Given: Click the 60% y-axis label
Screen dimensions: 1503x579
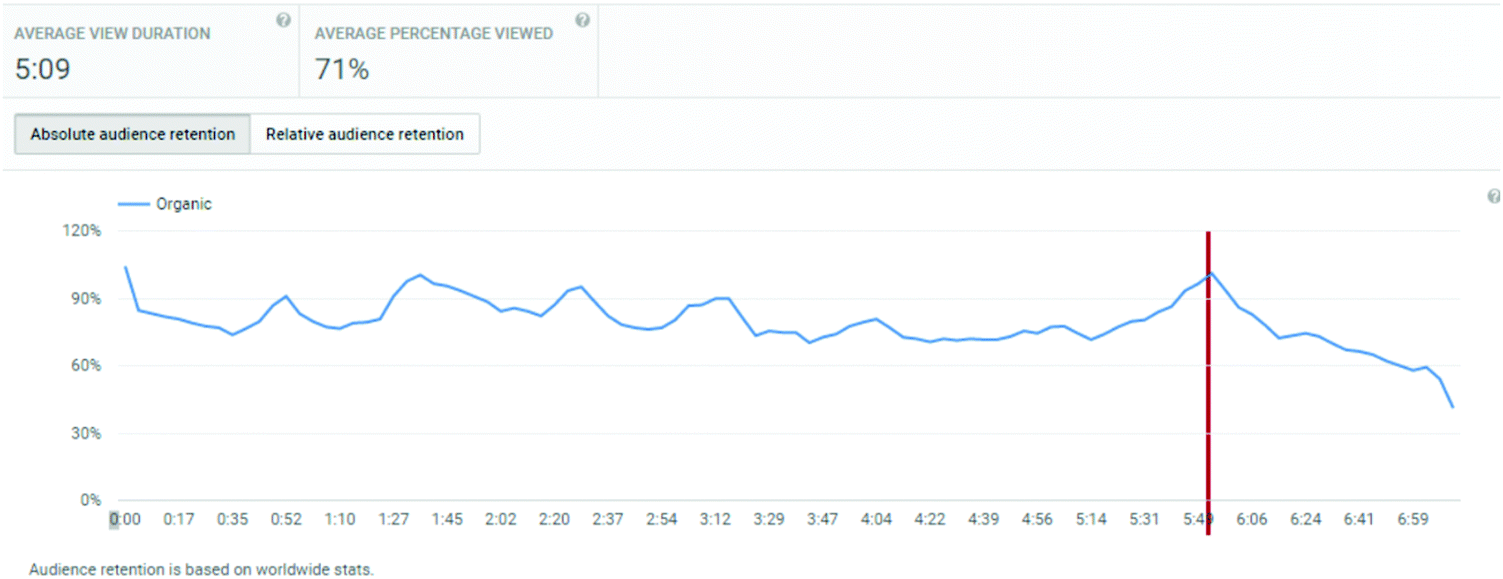Looking at the screenshot, I should click(86, 365).
